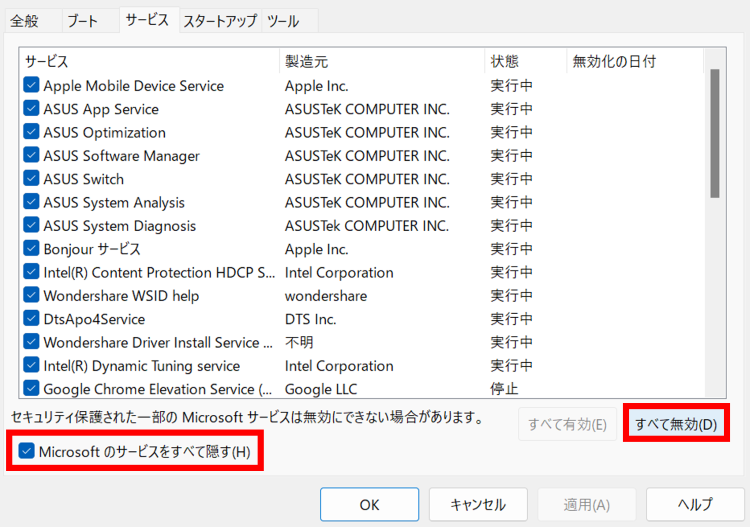Toggle Intel(R) Content Protection HDCP checkbox
The height and width of the screenshot is (527, 750).
click(x=31, y=272)
